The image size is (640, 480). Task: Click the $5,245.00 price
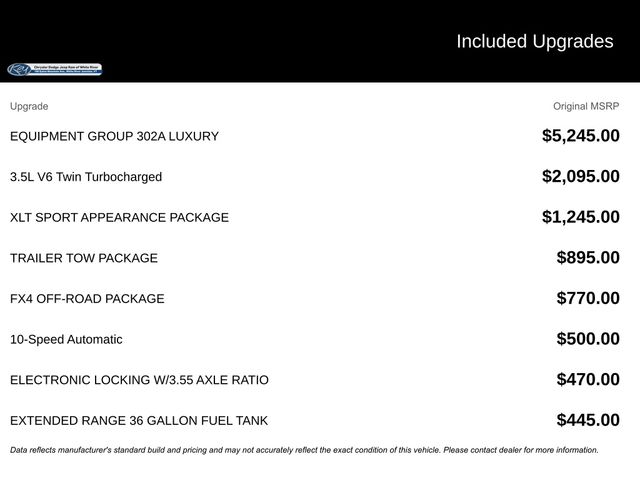(x=580, y=136)
